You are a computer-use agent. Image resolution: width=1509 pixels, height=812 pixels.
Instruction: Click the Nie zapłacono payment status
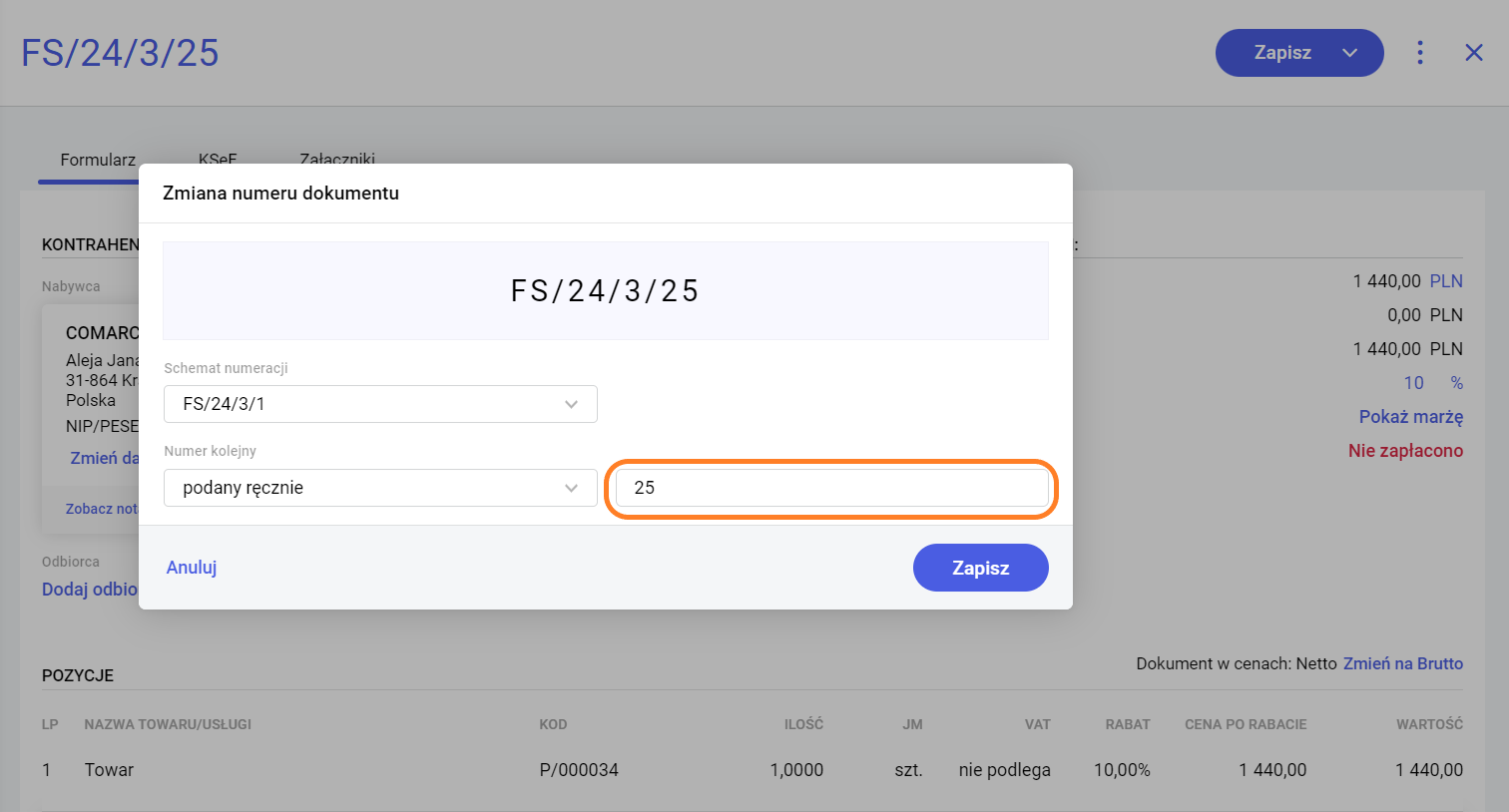[x=1405, y=451]
